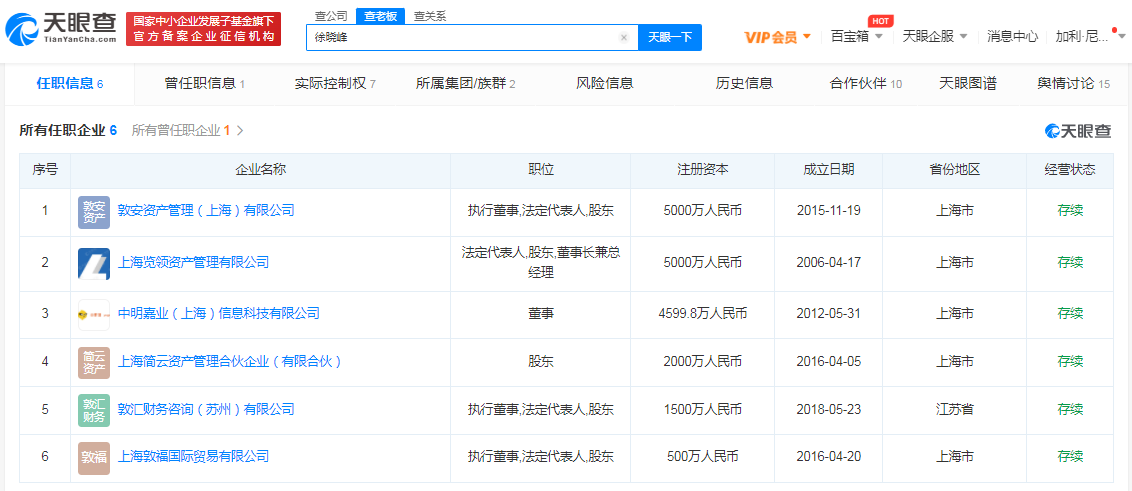Open logo of 中明嘉业(上海)信息科技有限公司
This screenshot has width=1132, height=491.
click(x=94, y=315)
